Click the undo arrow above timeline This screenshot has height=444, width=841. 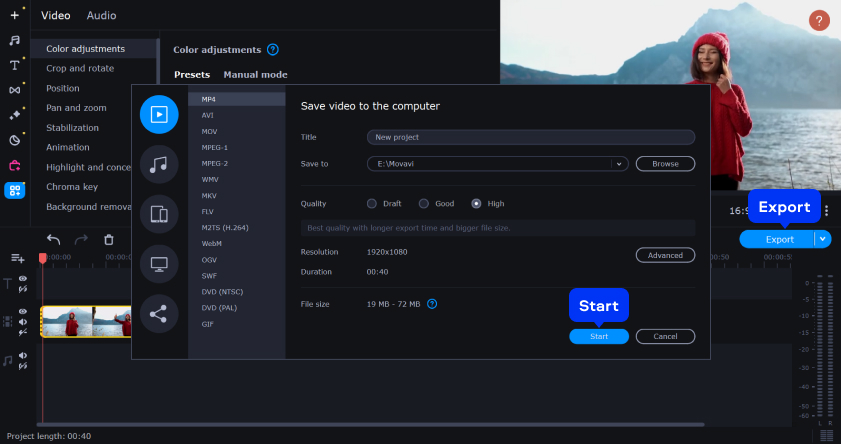pyautogui.click(x=54, y=240)
